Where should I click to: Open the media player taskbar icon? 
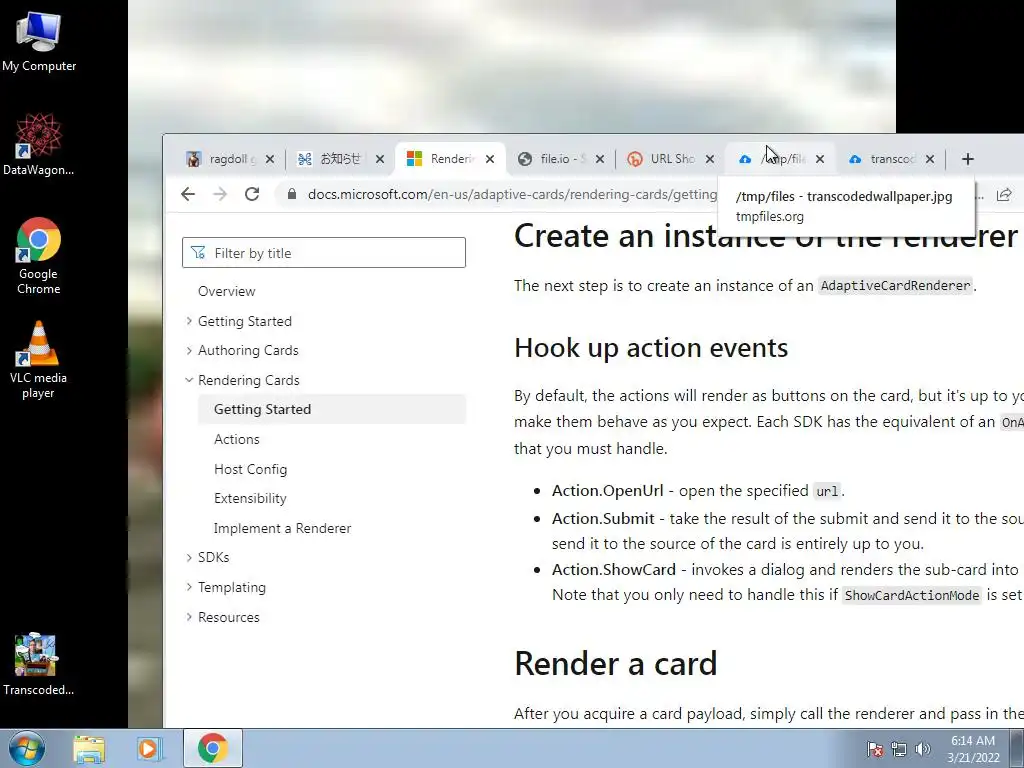point(149,748)
